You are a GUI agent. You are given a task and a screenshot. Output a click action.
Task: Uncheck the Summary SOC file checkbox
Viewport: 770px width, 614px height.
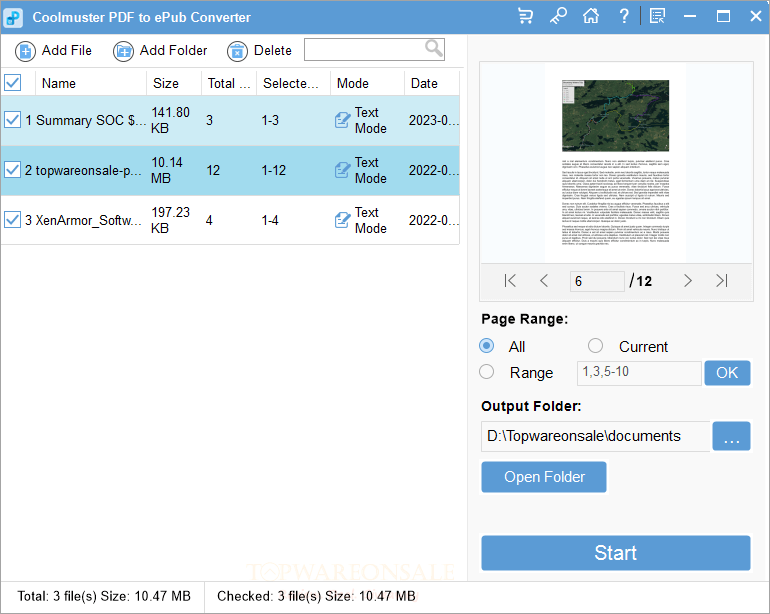pos(12,120)
